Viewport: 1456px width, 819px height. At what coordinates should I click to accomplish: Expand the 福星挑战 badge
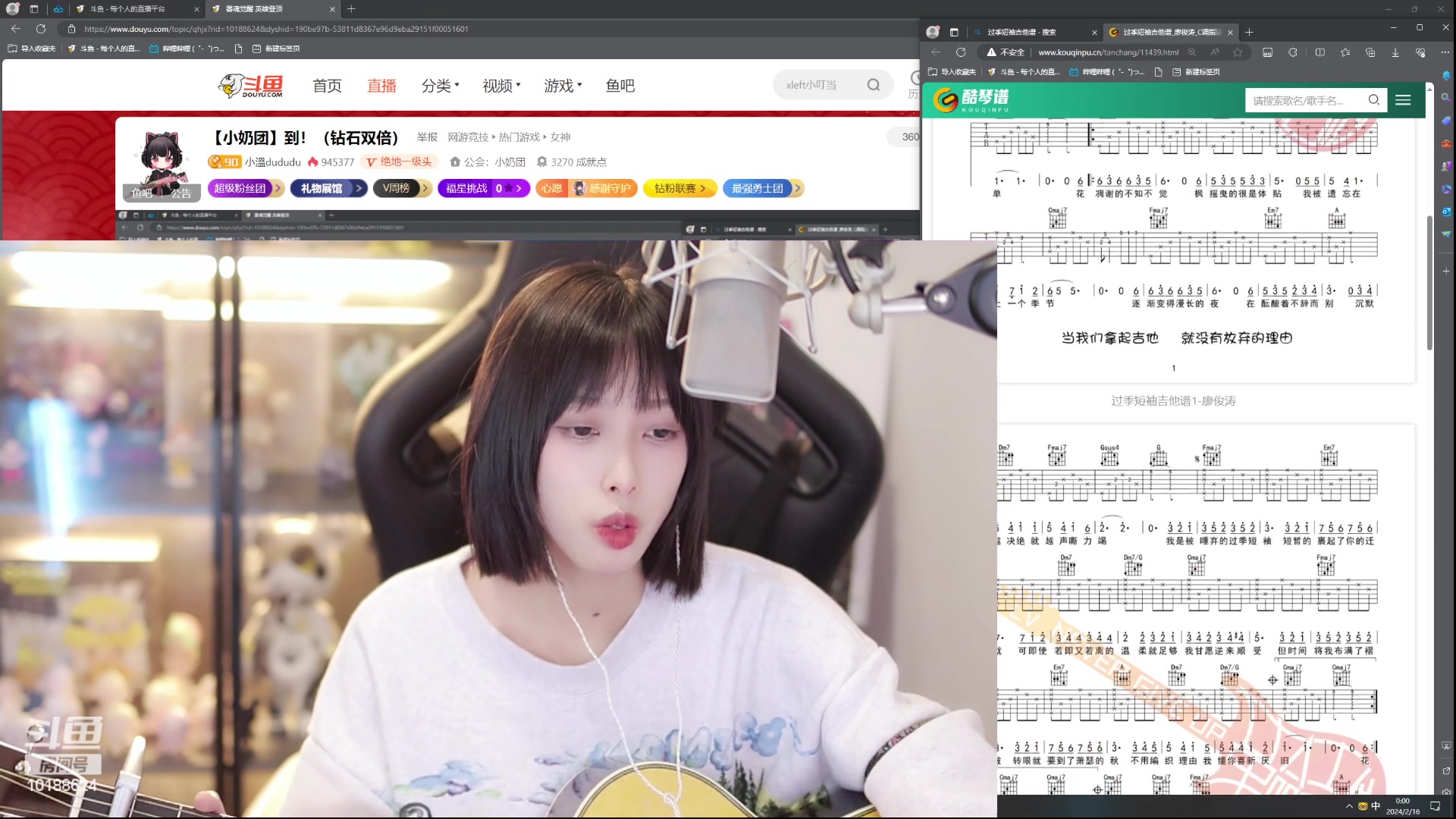[x=483, y=189]
